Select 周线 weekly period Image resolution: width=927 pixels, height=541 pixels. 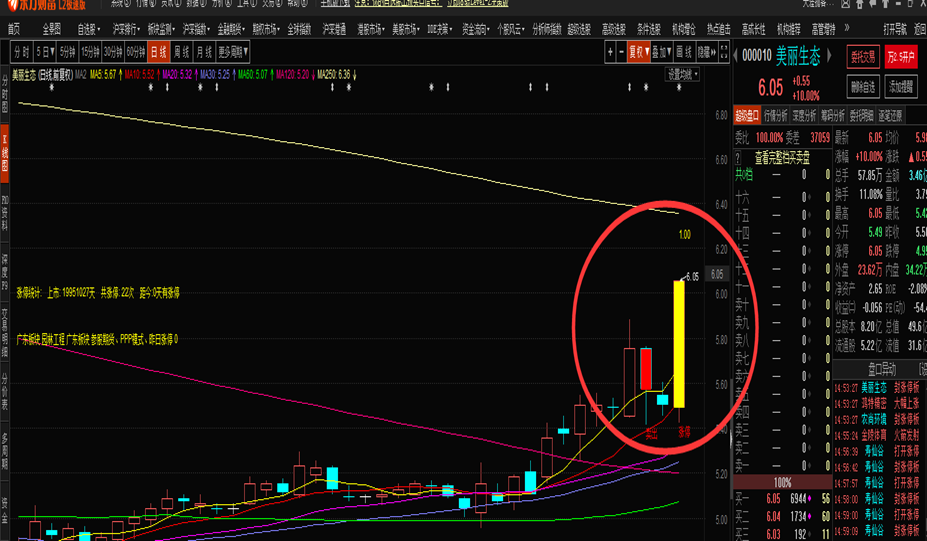181,53
